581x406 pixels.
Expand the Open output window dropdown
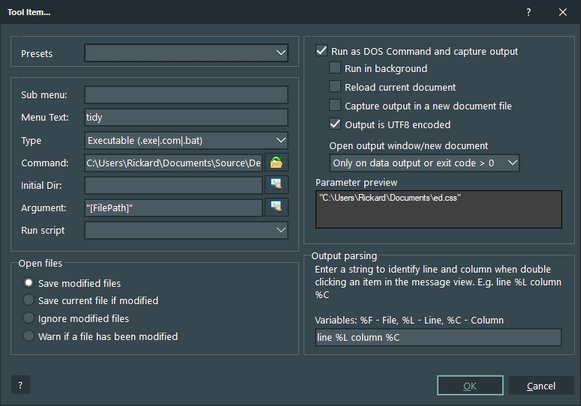tap(425, 163)
